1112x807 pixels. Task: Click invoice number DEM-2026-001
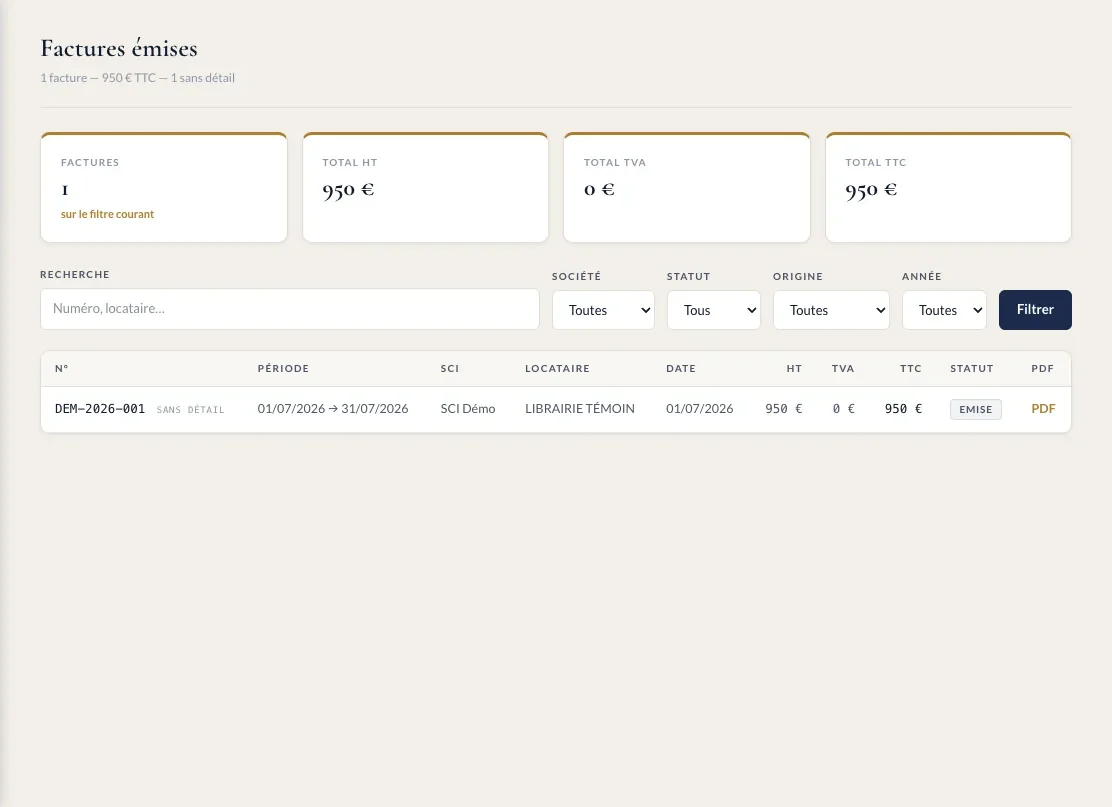(x=100, y=408)
